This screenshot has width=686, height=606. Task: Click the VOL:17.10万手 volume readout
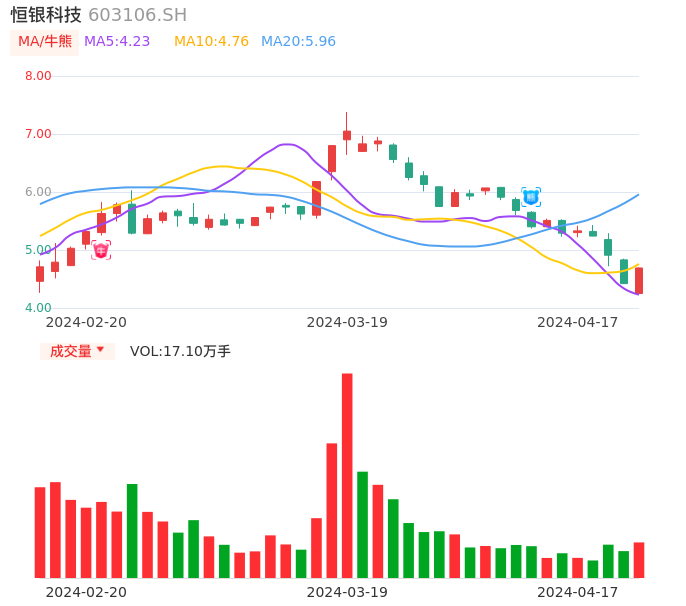(x=180, y=351)
